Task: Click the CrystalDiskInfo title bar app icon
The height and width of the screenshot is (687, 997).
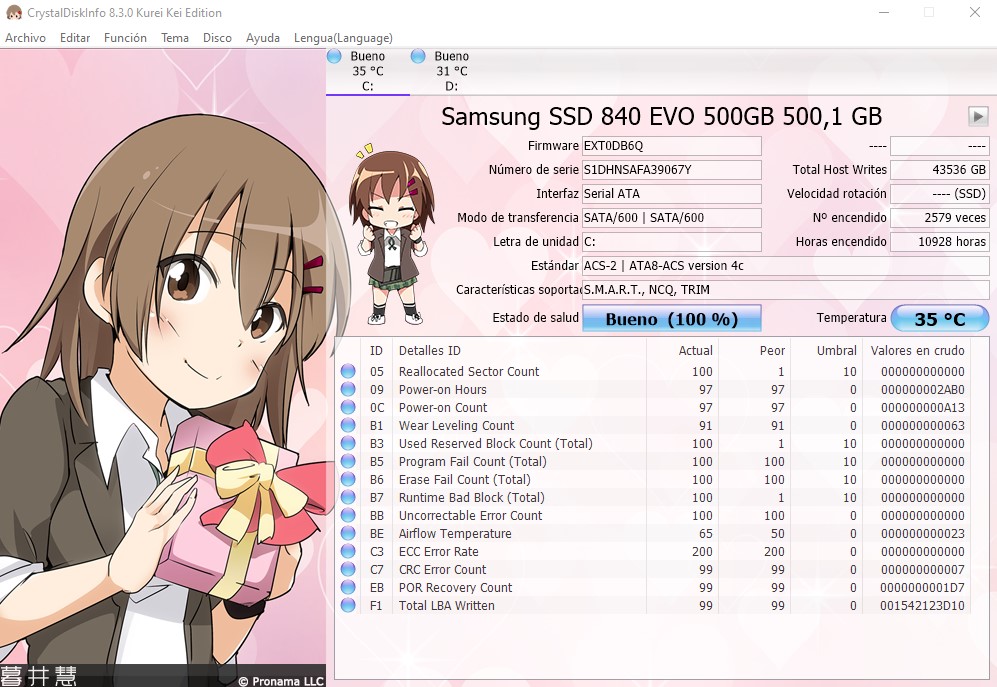Action: point(13,12)
